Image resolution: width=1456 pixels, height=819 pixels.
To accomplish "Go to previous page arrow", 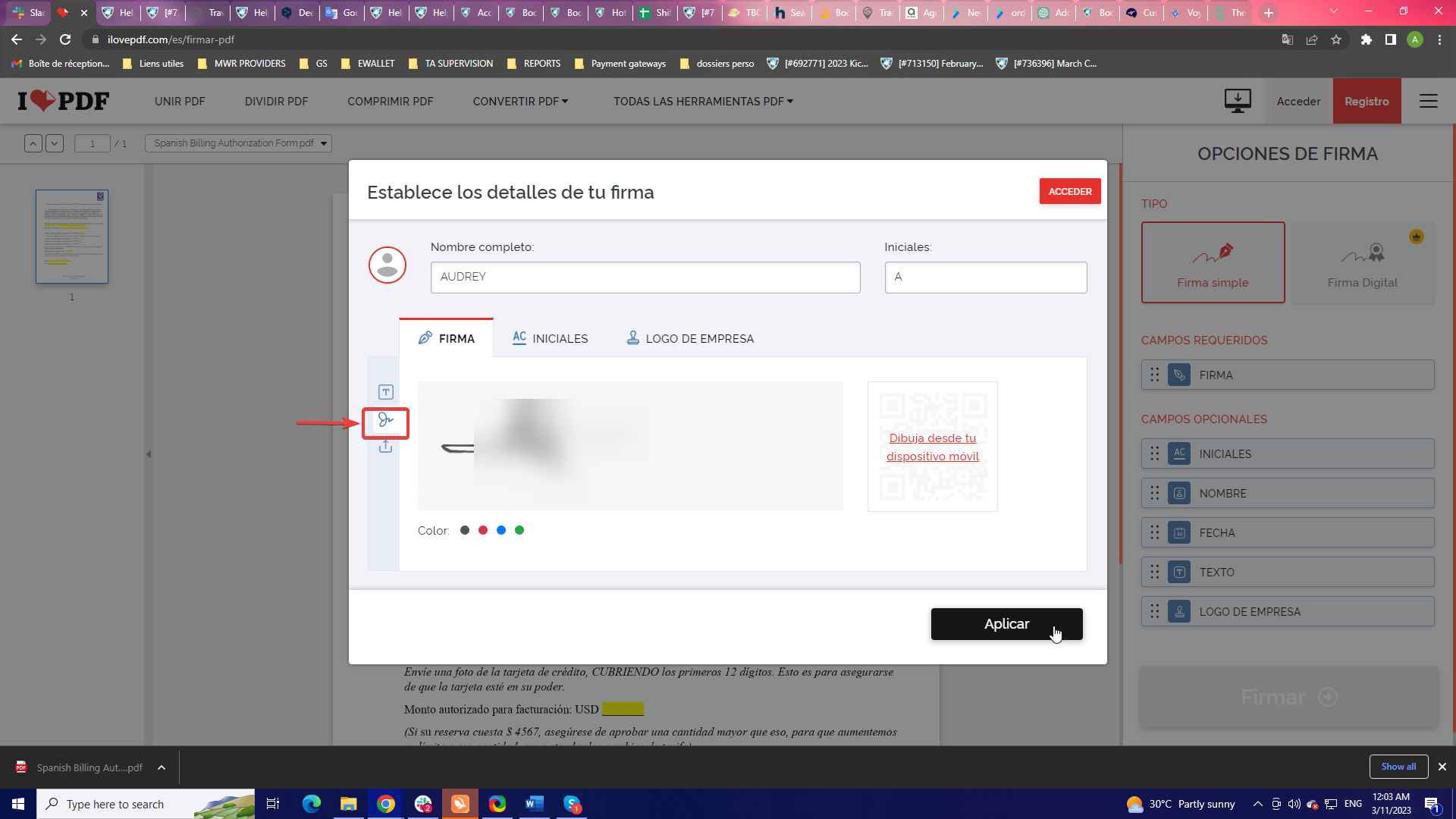I will [33, 143].
